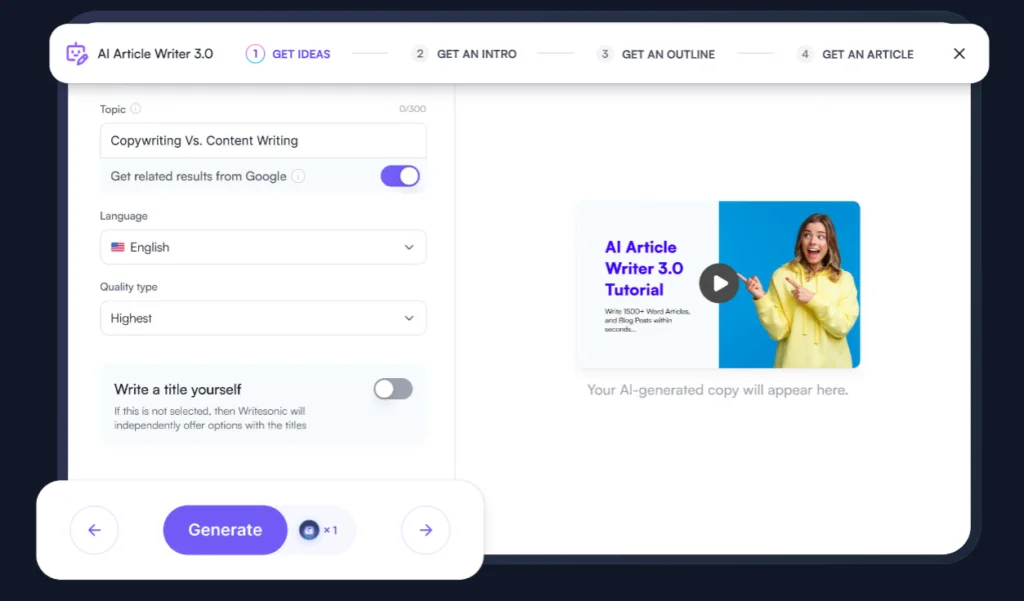The image size is (1024, 601).
Task: Disable Get related results from Google toggle
Action: pyautogui.click(x=400, y=176)
